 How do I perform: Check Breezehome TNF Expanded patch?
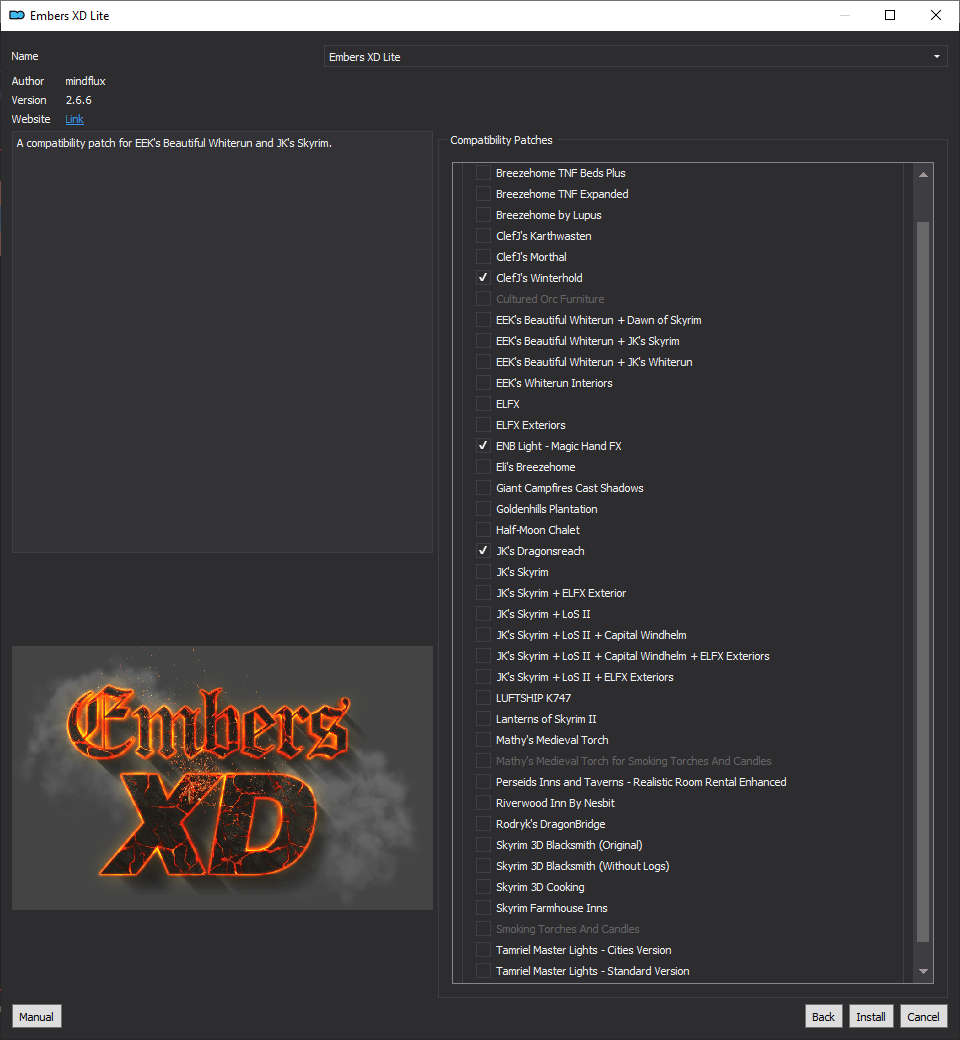484,194
